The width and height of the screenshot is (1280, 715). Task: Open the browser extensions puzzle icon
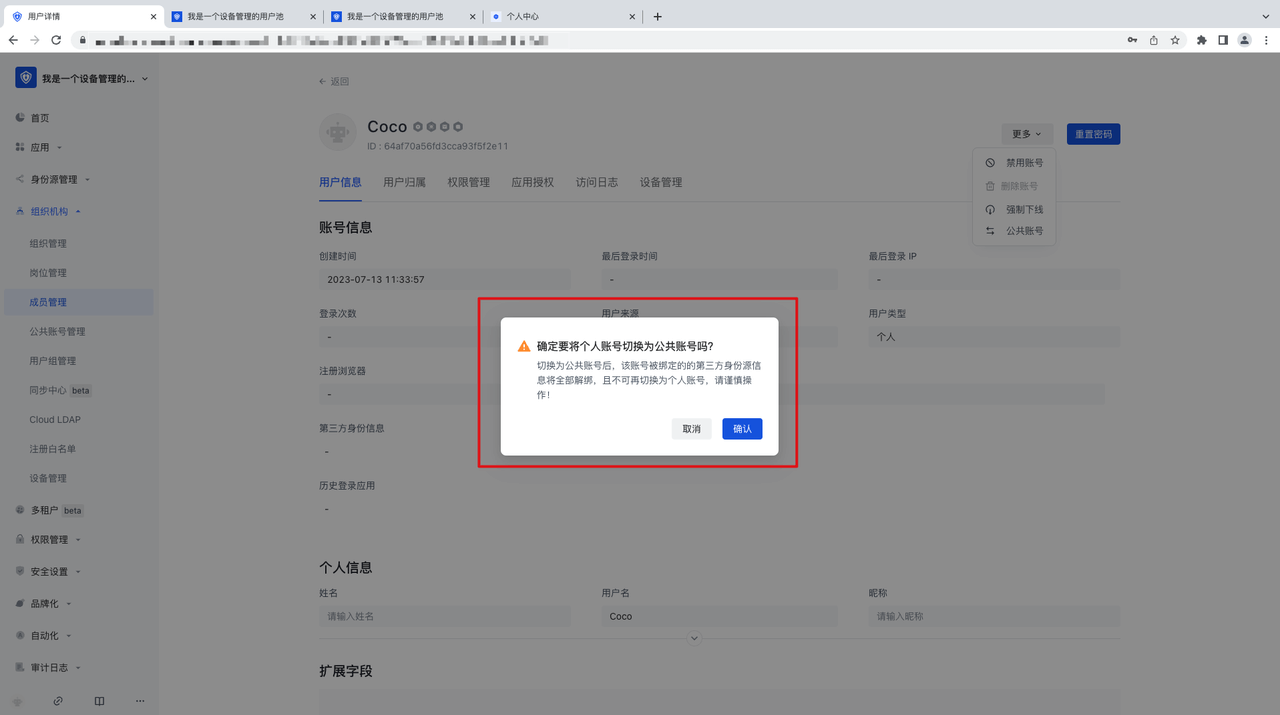pyautogui.click(x=1202, y=40)
